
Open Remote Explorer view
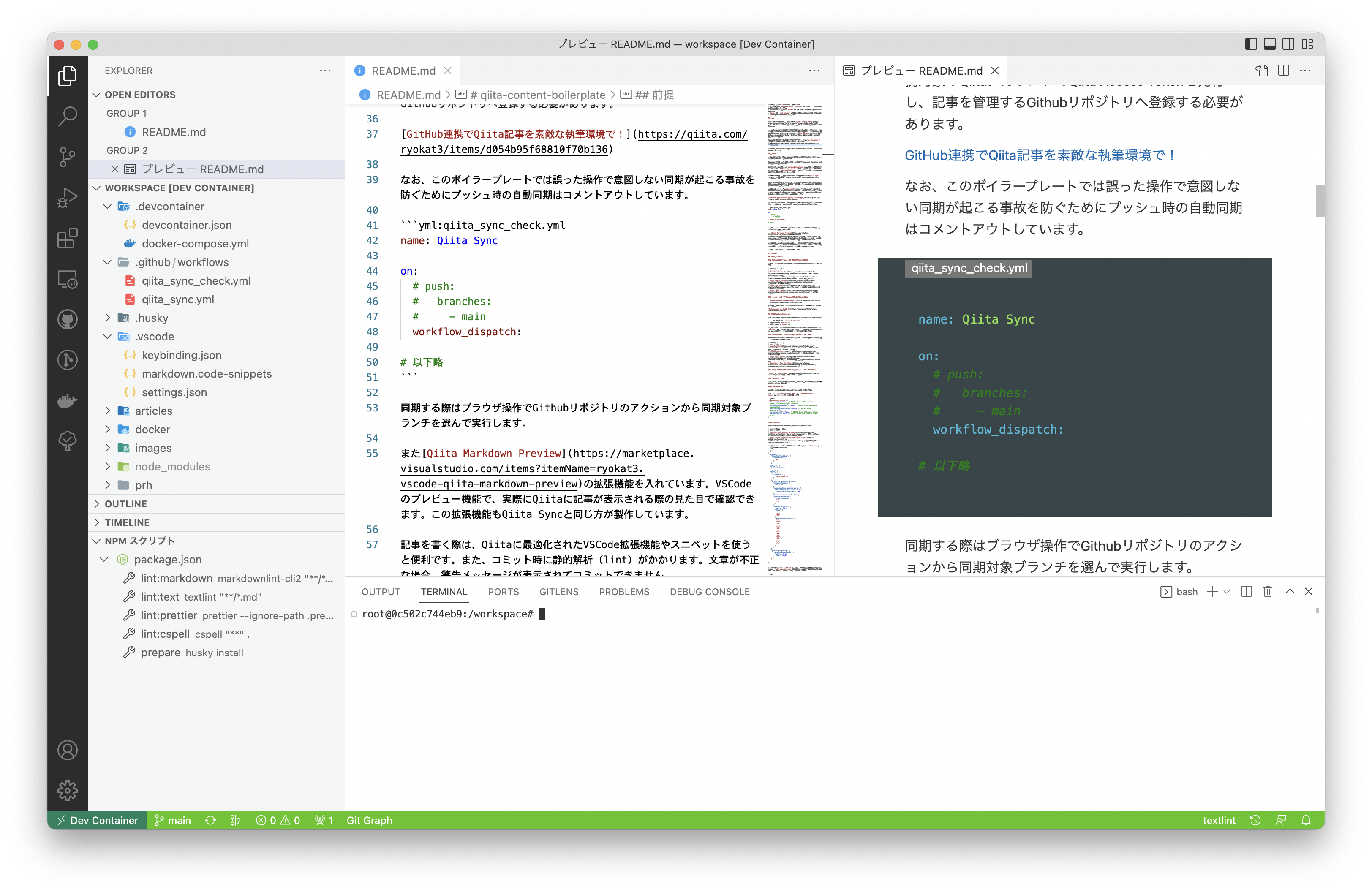[x=68, y=279]
